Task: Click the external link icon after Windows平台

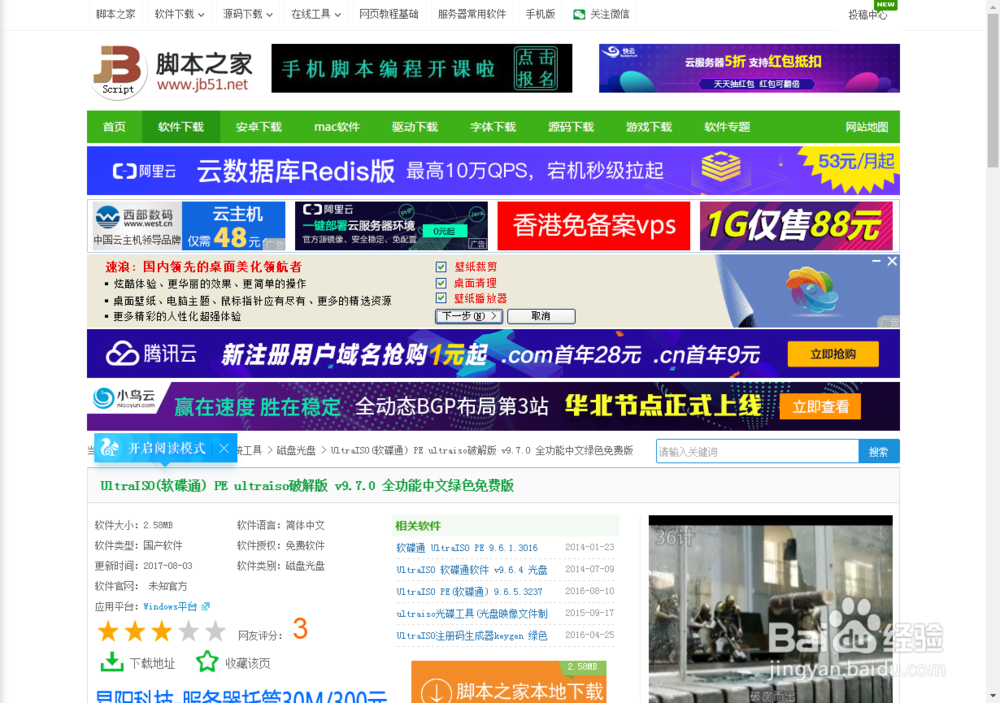Action: pyautogui.click(x=205, y=606)
